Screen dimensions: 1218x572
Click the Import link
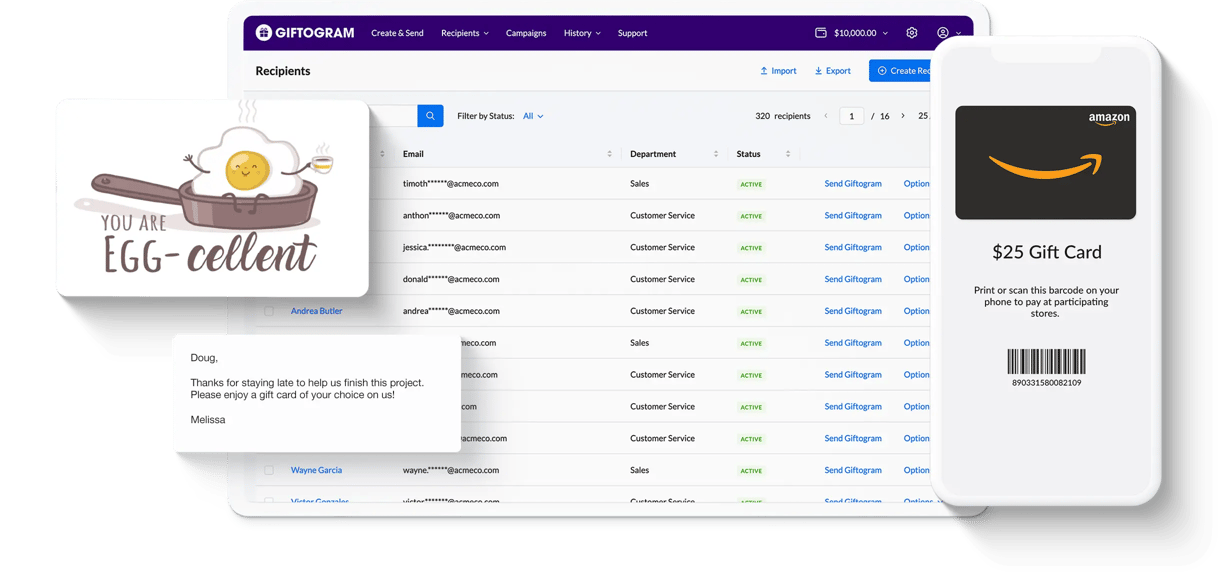tap(778, 71)
